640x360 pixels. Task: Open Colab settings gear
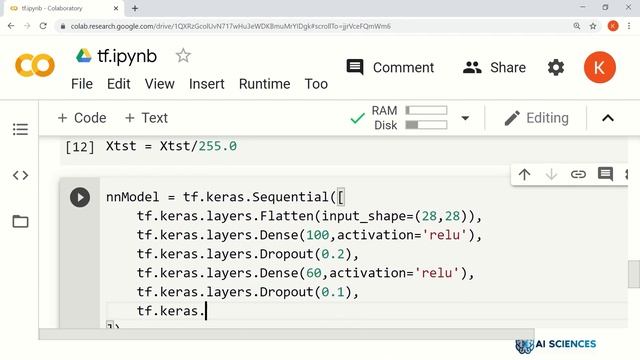click(x=556, y=67)
